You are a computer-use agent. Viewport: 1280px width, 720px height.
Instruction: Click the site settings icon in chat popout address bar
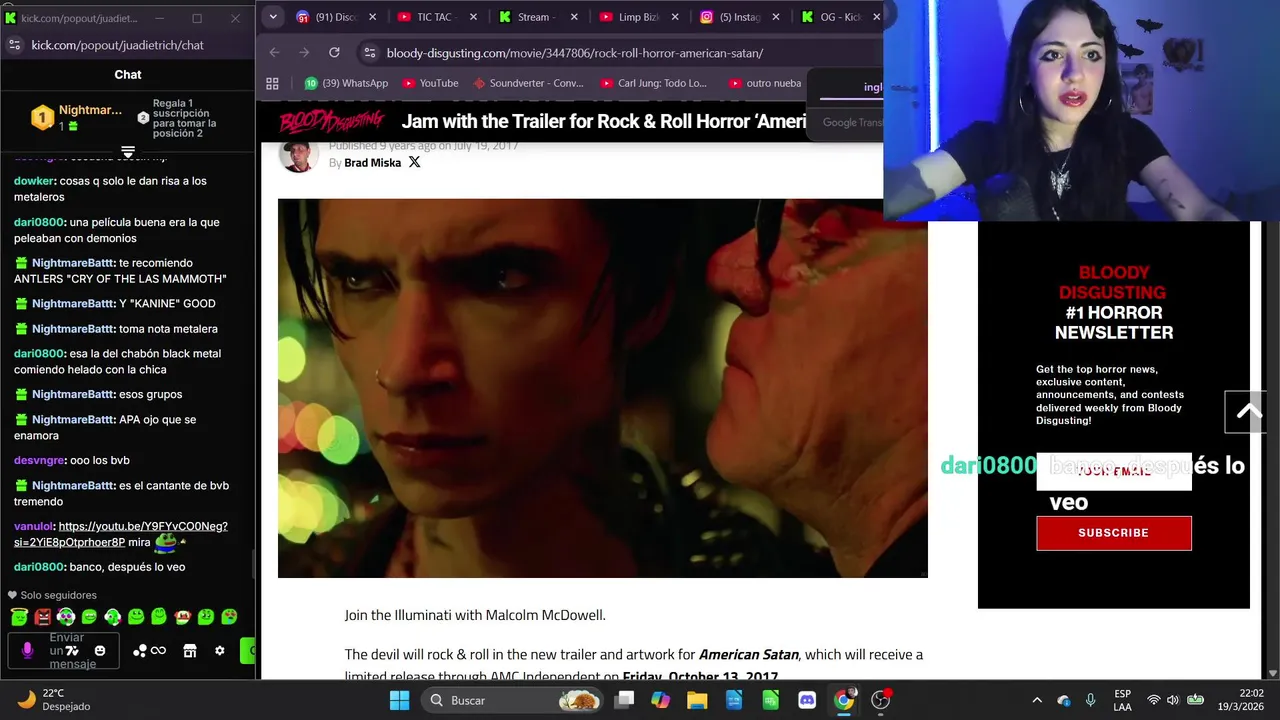pyautogui.click(x=14, y=45)
